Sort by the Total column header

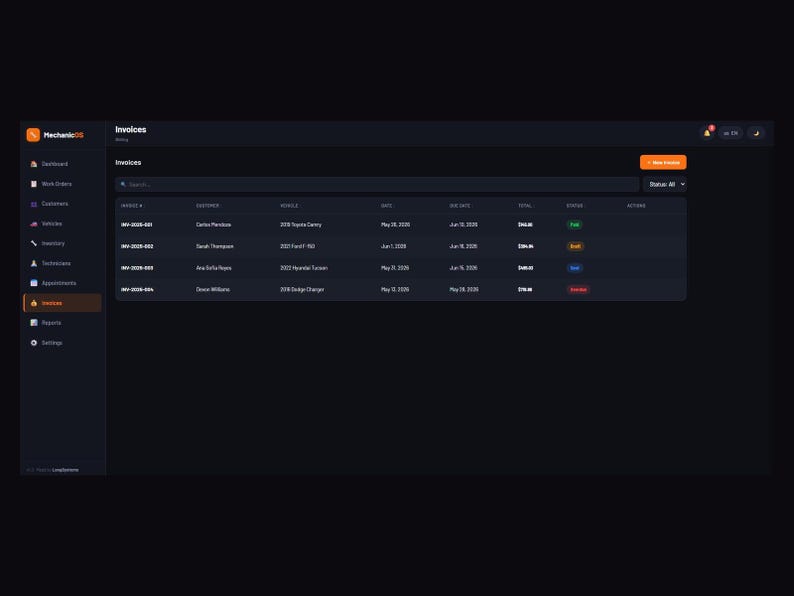pos(525,206)
